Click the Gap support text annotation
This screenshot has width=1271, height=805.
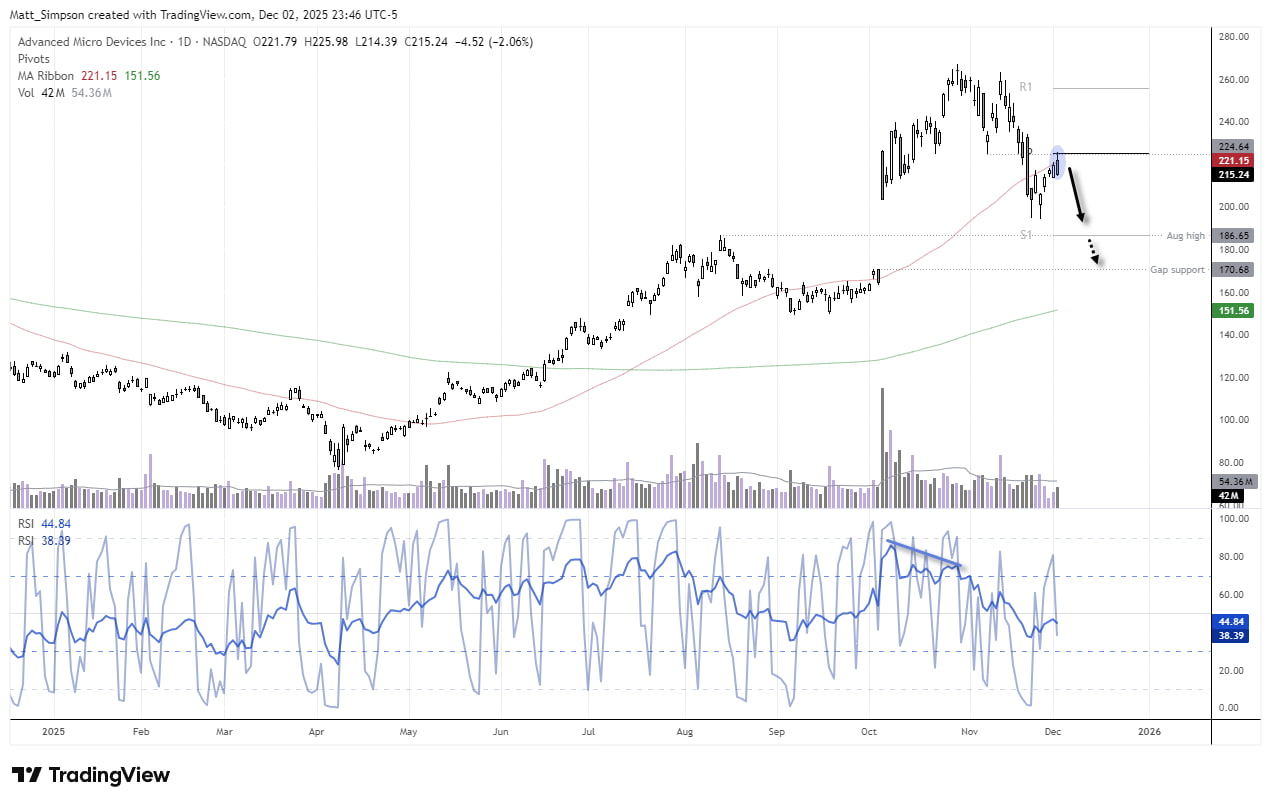(x=1177, y=269)
